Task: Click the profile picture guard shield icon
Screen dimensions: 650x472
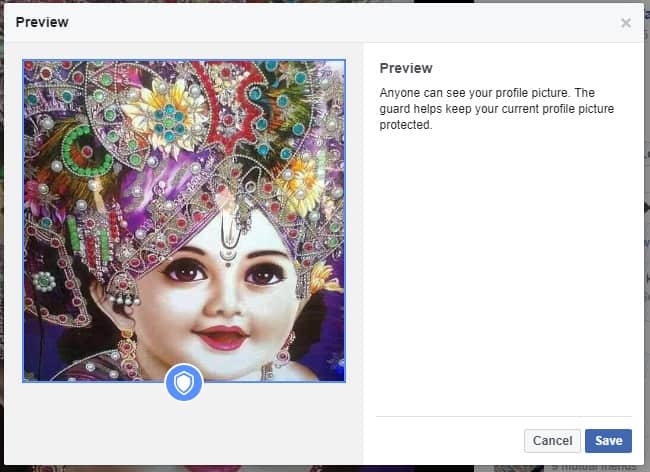Action: pos(184,382)
